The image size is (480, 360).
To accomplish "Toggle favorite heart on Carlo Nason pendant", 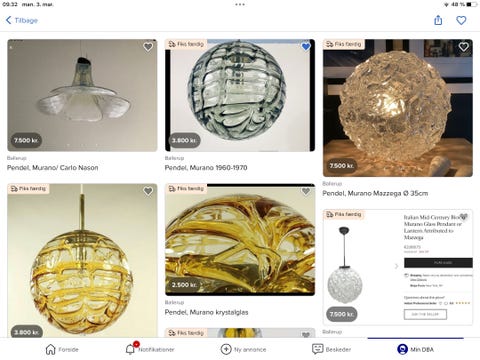I will [x=148, y=47].
